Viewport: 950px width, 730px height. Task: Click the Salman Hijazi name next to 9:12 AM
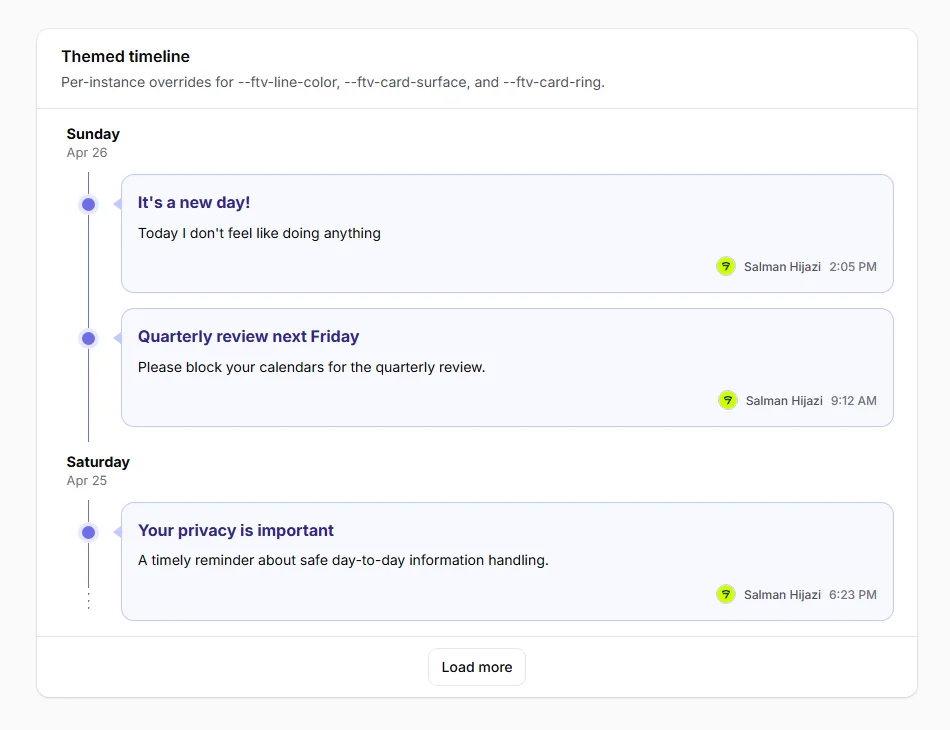(784, 400)
